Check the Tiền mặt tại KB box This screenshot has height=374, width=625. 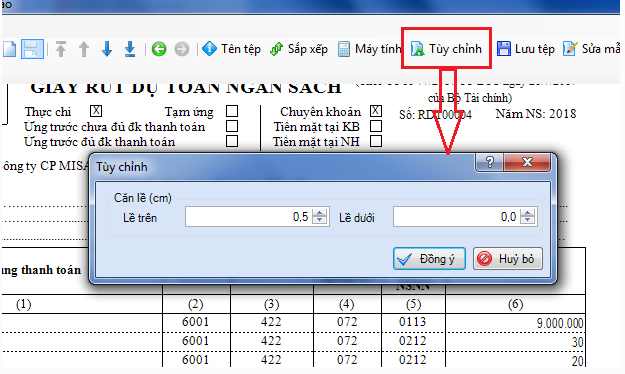(376, 126)
